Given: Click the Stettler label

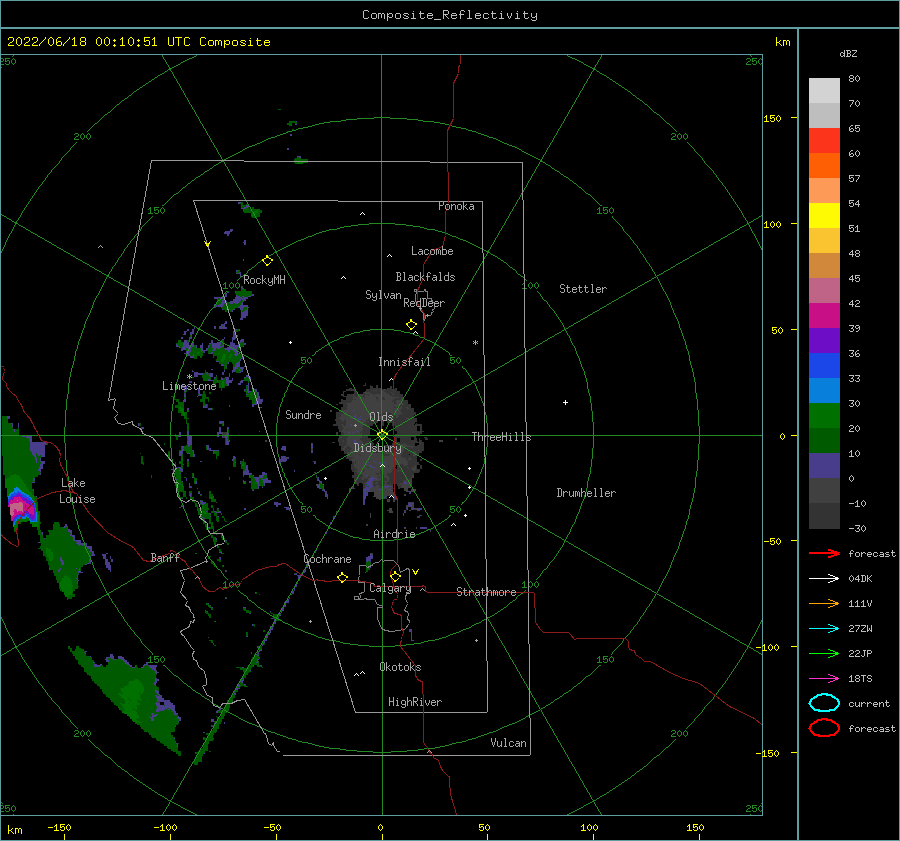Looking at the screenshot, I should 583,289.
